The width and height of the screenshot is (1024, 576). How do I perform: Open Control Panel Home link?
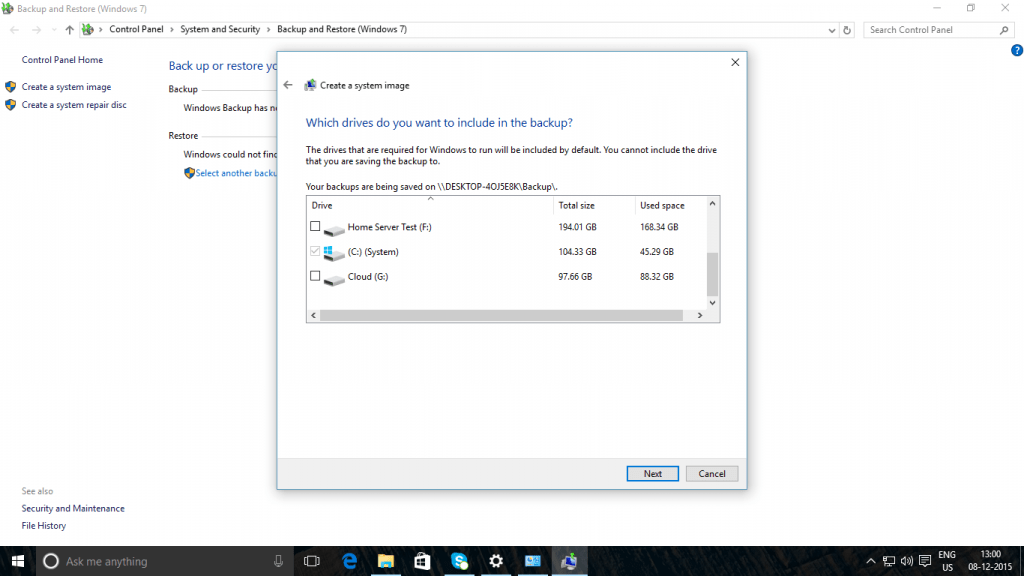[x=62, y=59]
